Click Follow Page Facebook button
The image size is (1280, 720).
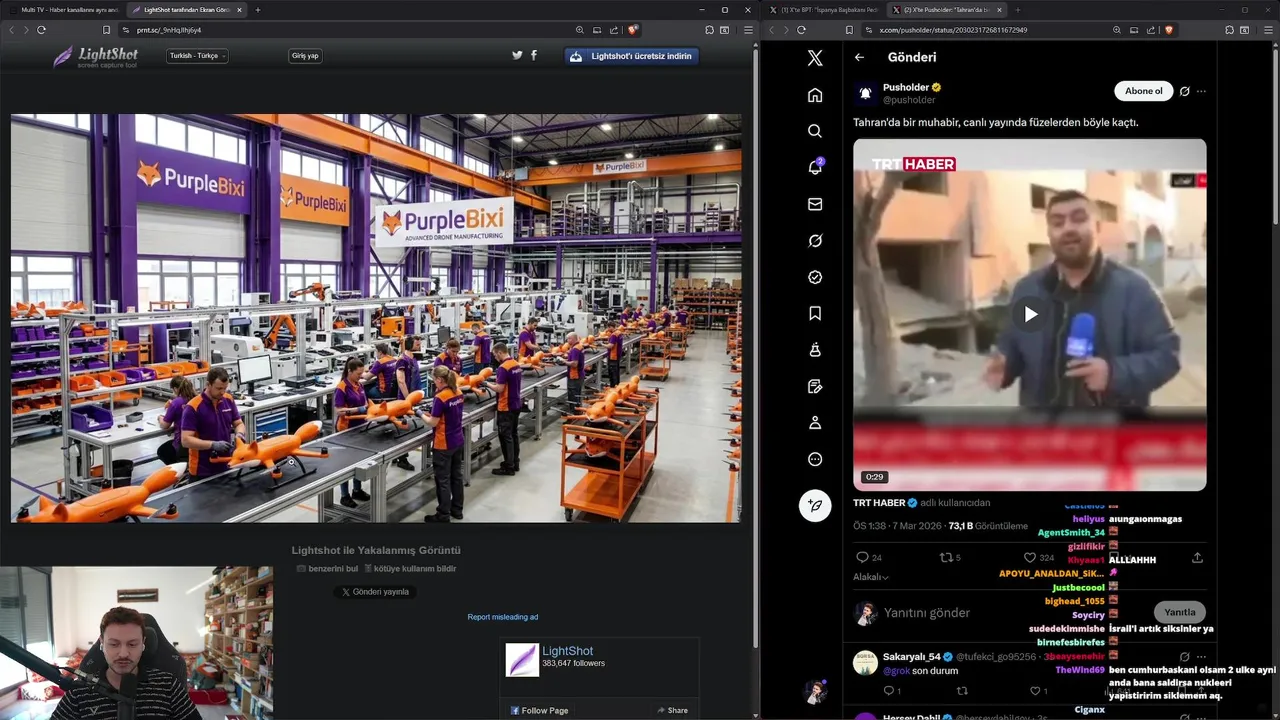539,711
